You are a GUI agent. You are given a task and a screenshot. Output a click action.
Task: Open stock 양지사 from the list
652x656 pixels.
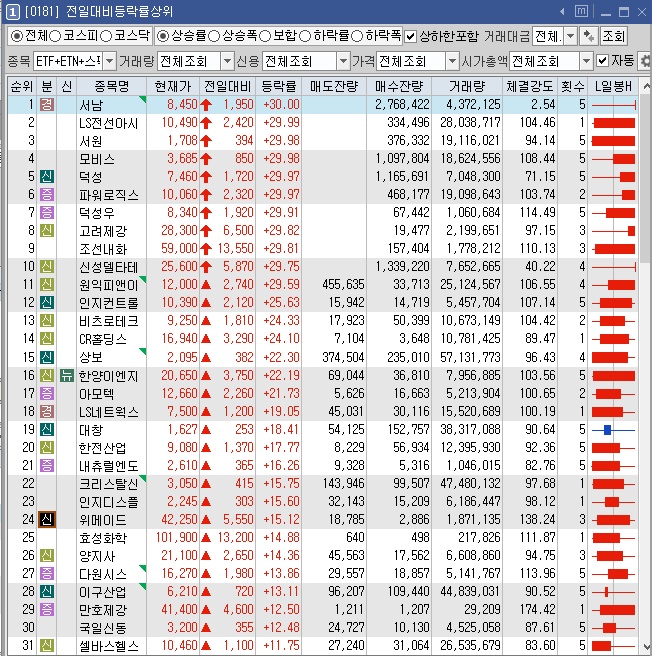tap(97, 556)
